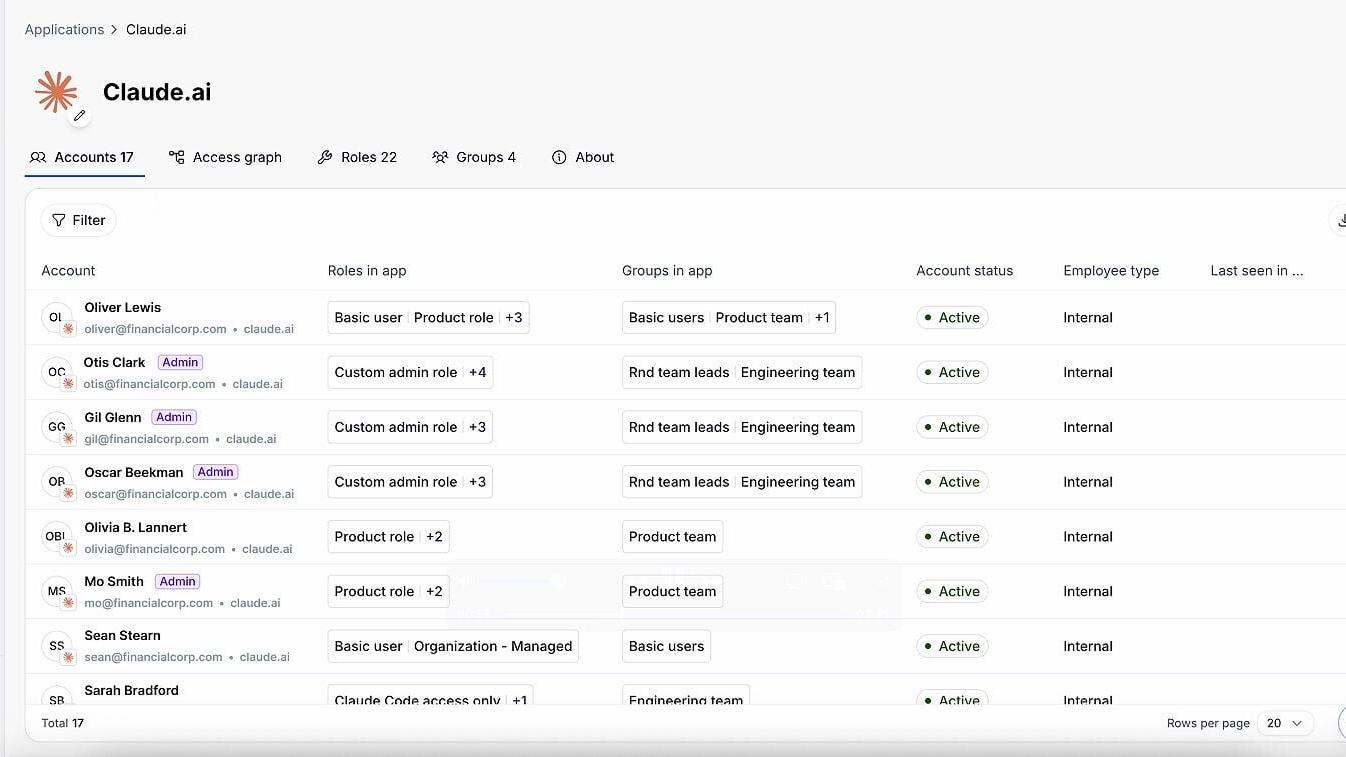Open the About tab

583,157
